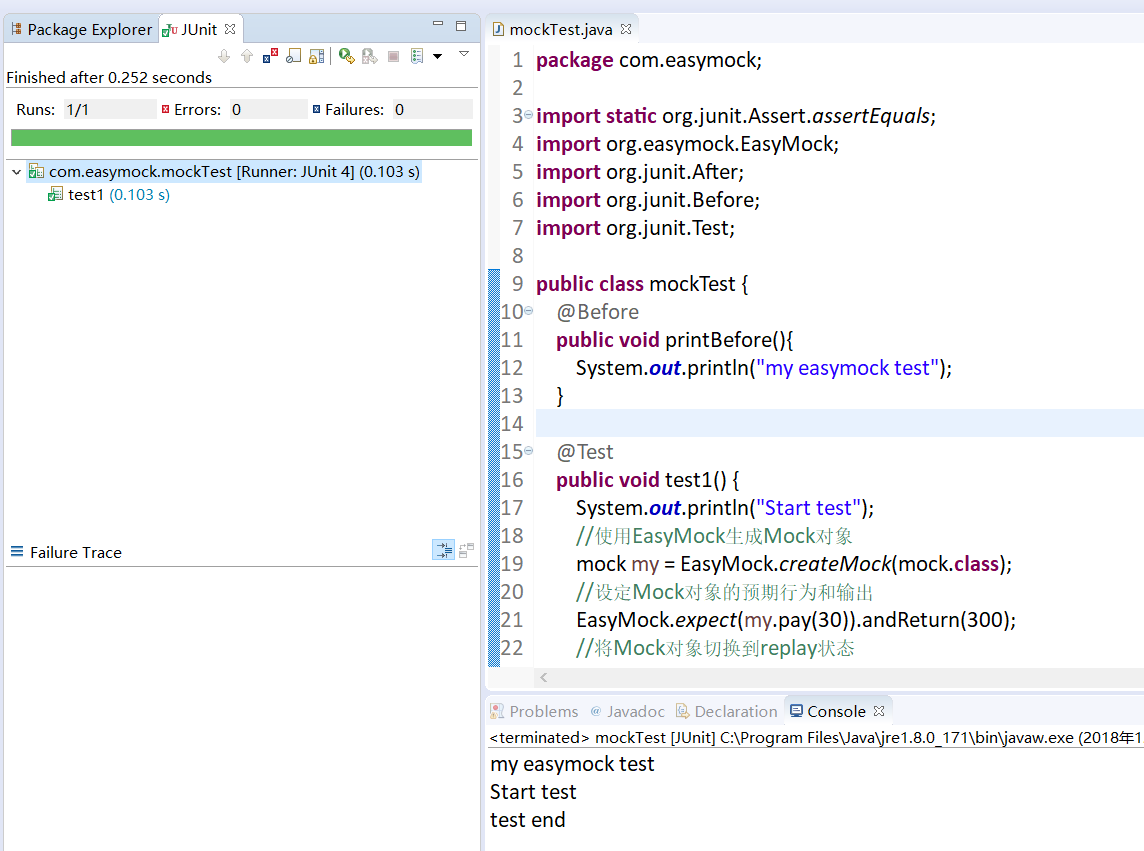Click the Errors count field

(268, 109)
